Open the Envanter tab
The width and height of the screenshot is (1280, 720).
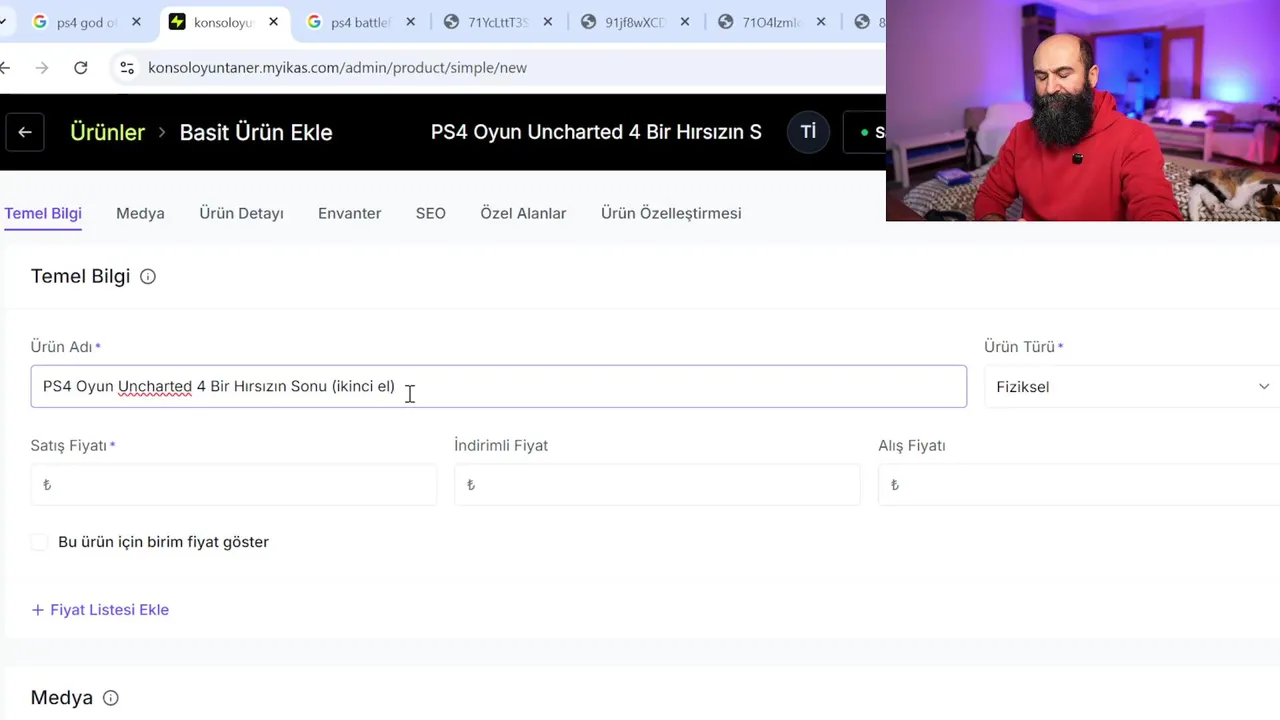pyautogui.click(x=349, y=213)
